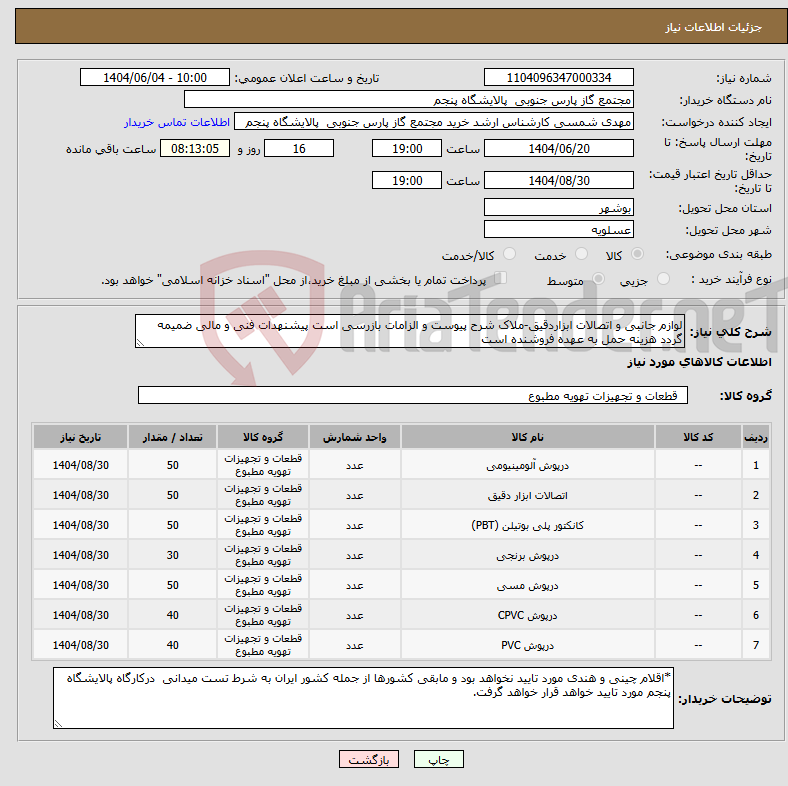Click the تعداد / مقدار column header
The image size is (788, 786).
tap(172, 437)
